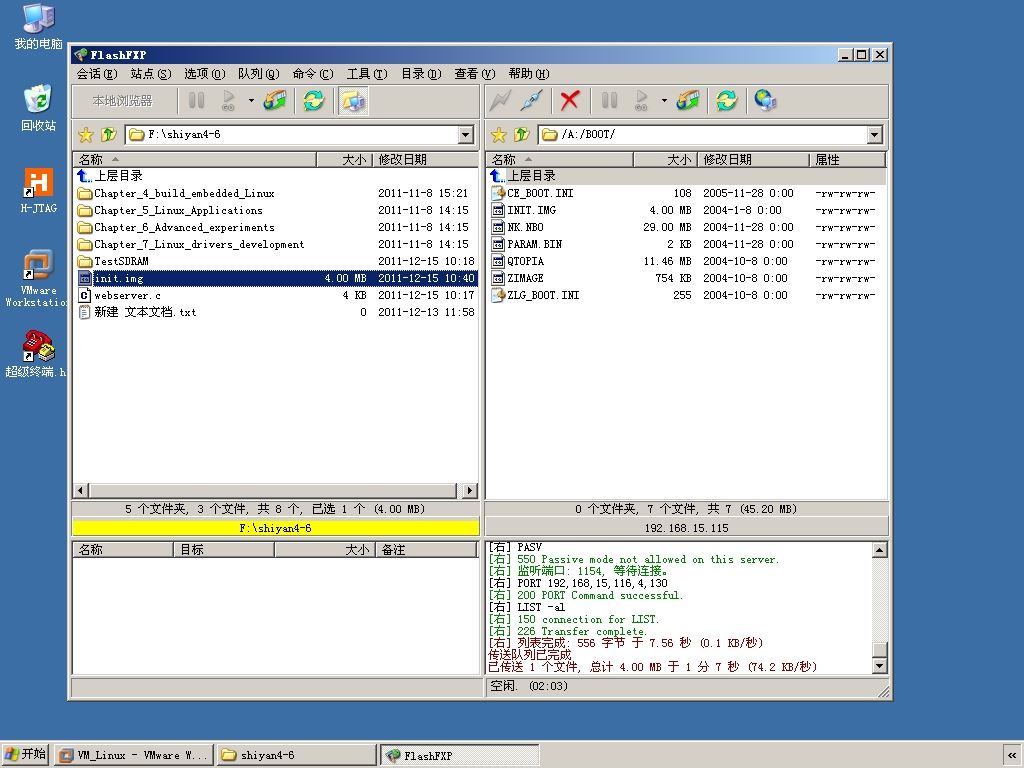Image resolution: width=1024 pixels, height=768 pixels.
Task: Expand the system tray chevron
Action: click(x=1012, y=756)
